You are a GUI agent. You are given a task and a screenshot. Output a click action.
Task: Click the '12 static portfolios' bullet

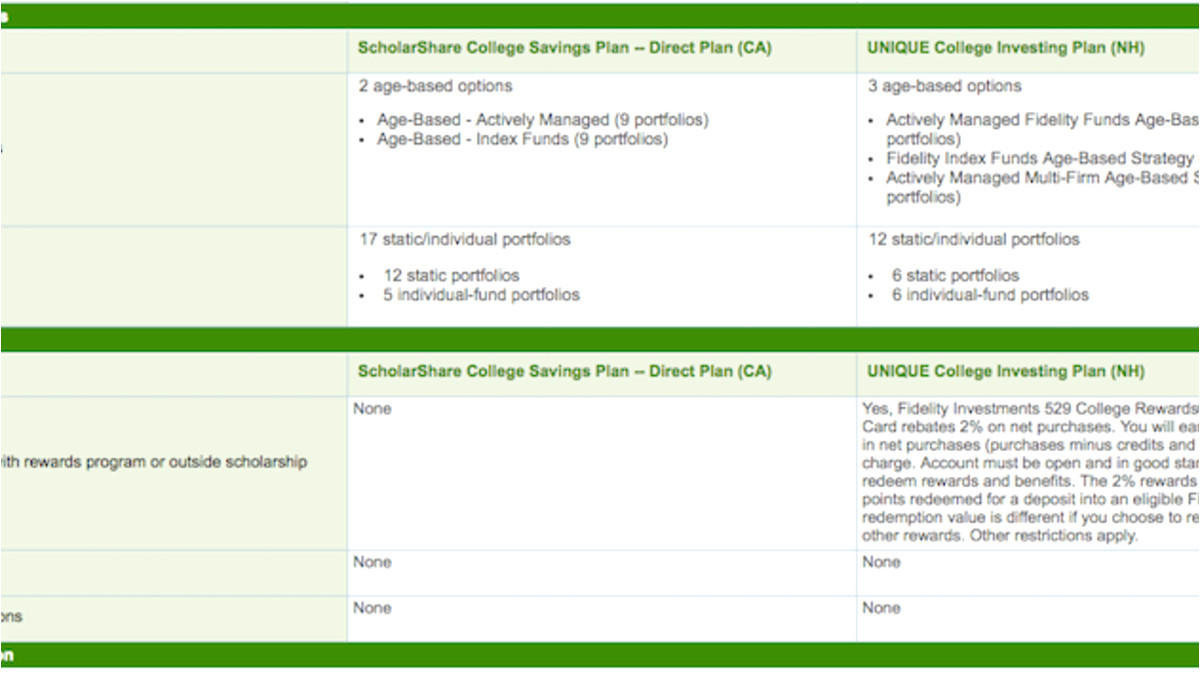pos(451,275)
